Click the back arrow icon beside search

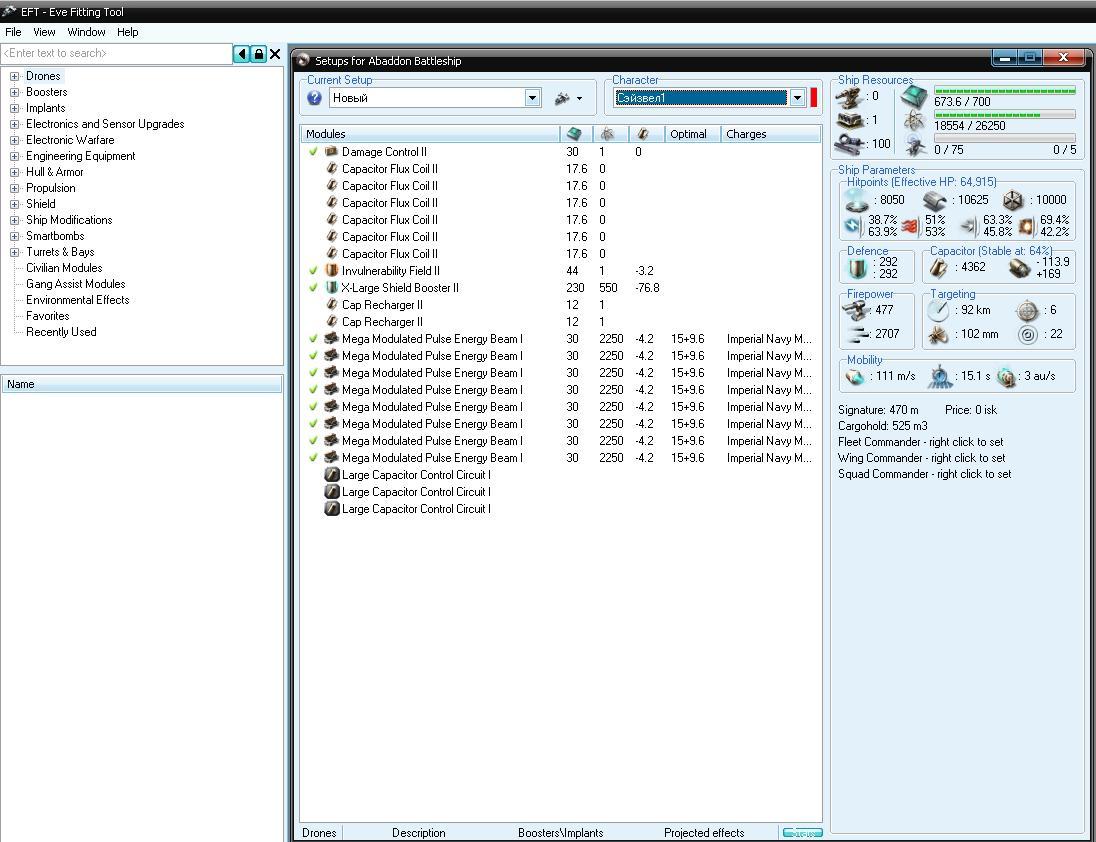(x=241, y=54)
